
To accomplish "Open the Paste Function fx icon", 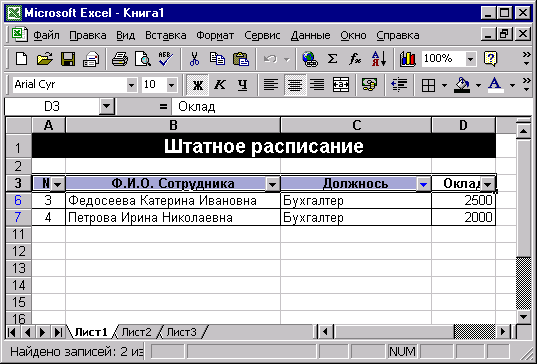I will [x=355, y=59].
